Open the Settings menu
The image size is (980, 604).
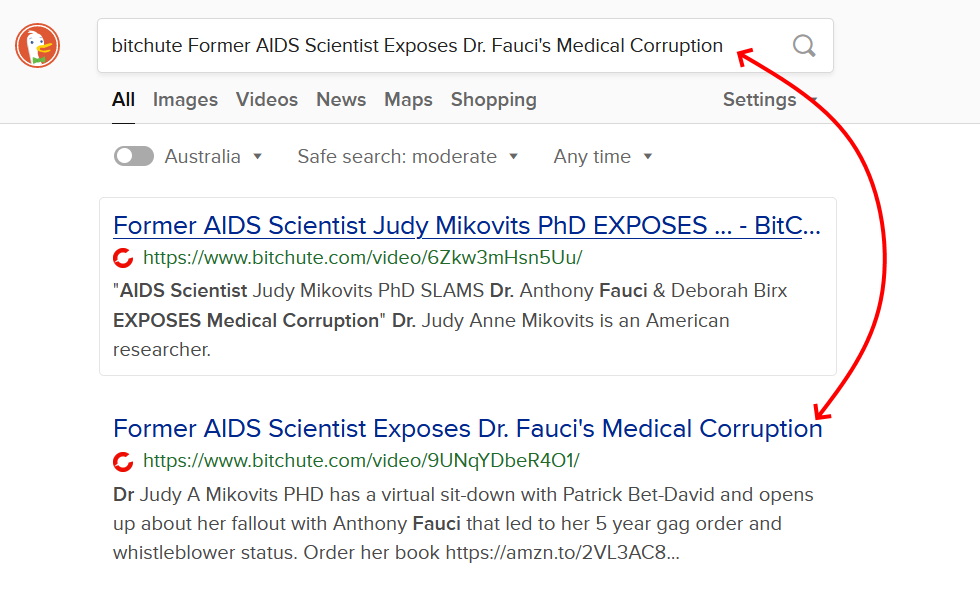[769, 100]
